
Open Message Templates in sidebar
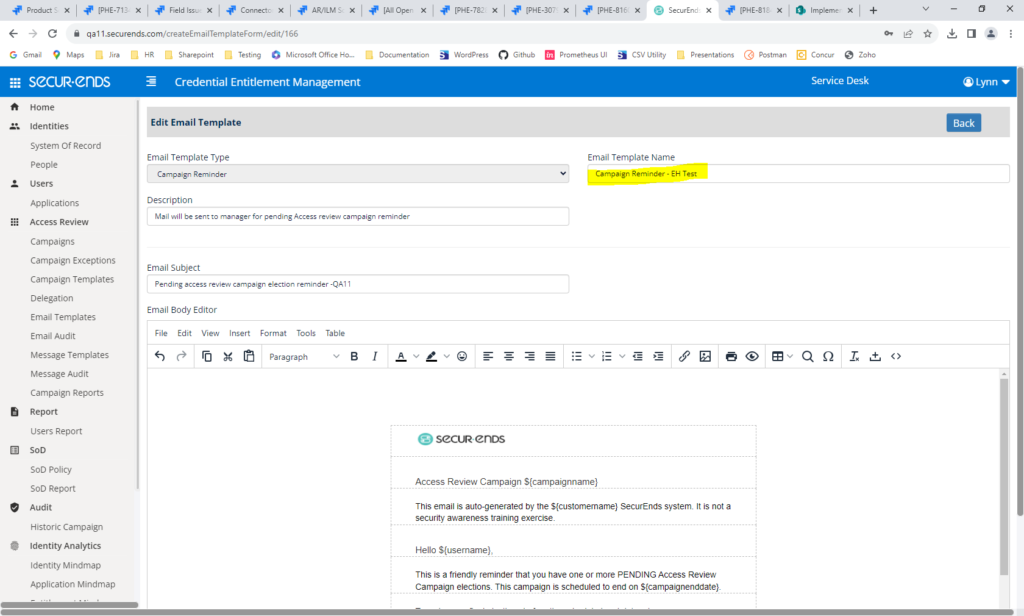click(69, 355)
